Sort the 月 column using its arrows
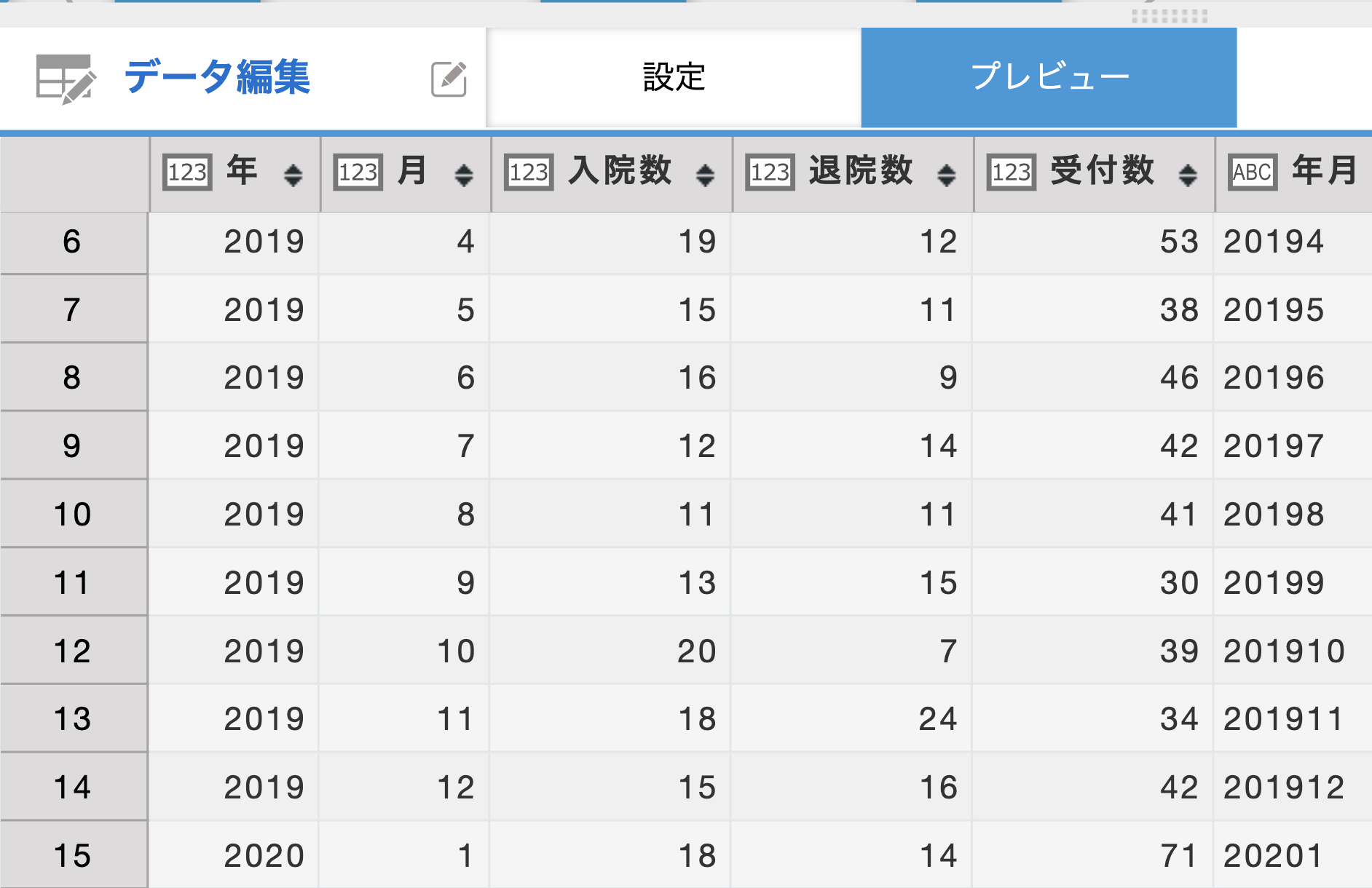This screenshot has width=1372, height=888. click(464, 175)
